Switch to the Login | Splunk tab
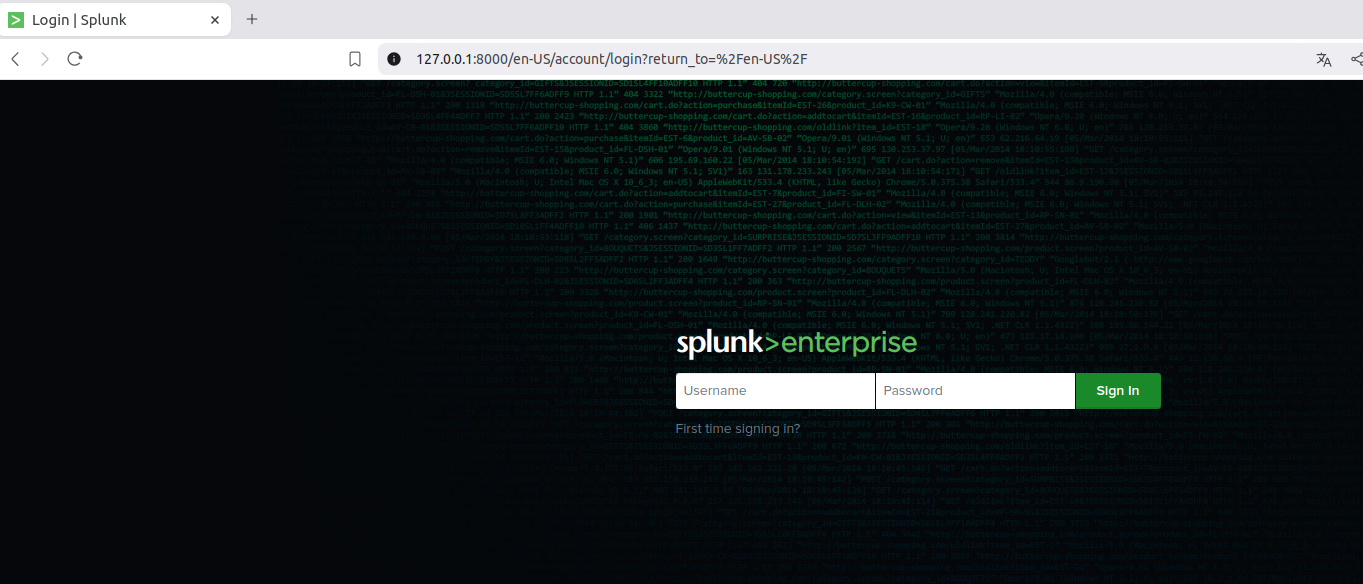 point(110,19)
